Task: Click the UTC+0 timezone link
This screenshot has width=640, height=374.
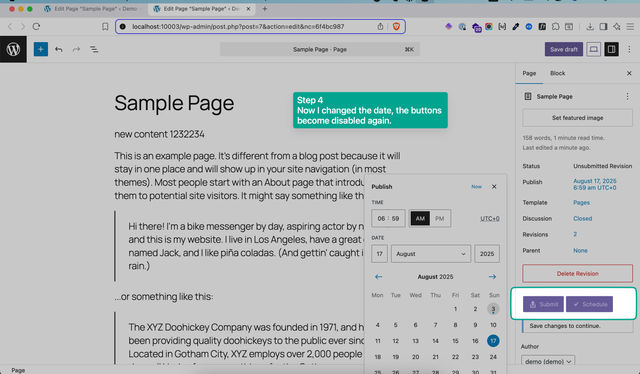Action: tap(489, 218)
